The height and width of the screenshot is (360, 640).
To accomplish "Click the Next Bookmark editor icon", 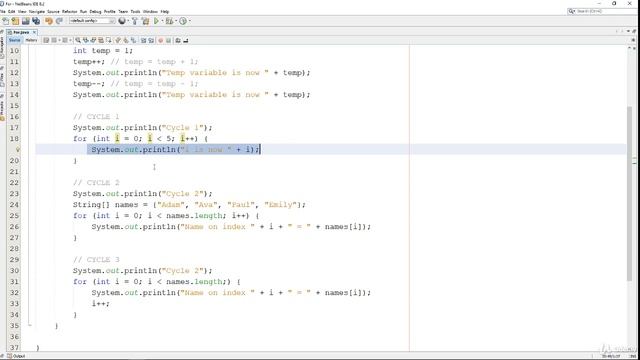I will [126, 40].
